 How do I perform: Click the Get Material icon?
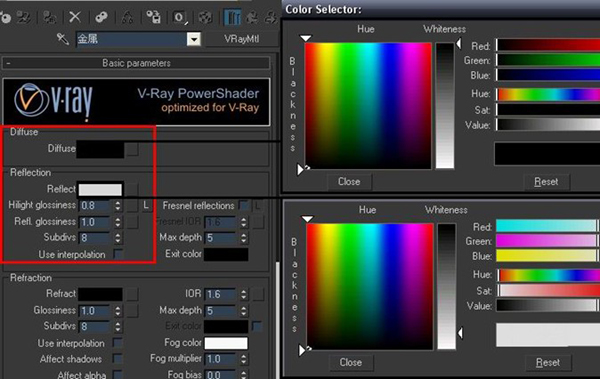pos(5,17)
